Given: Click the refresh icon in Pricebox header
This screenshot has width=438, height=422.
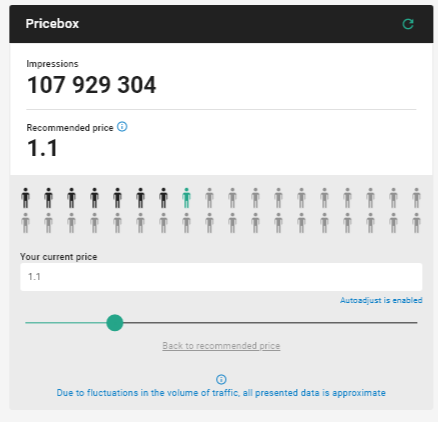Looking at the screenshot, I should click(408, 24).
